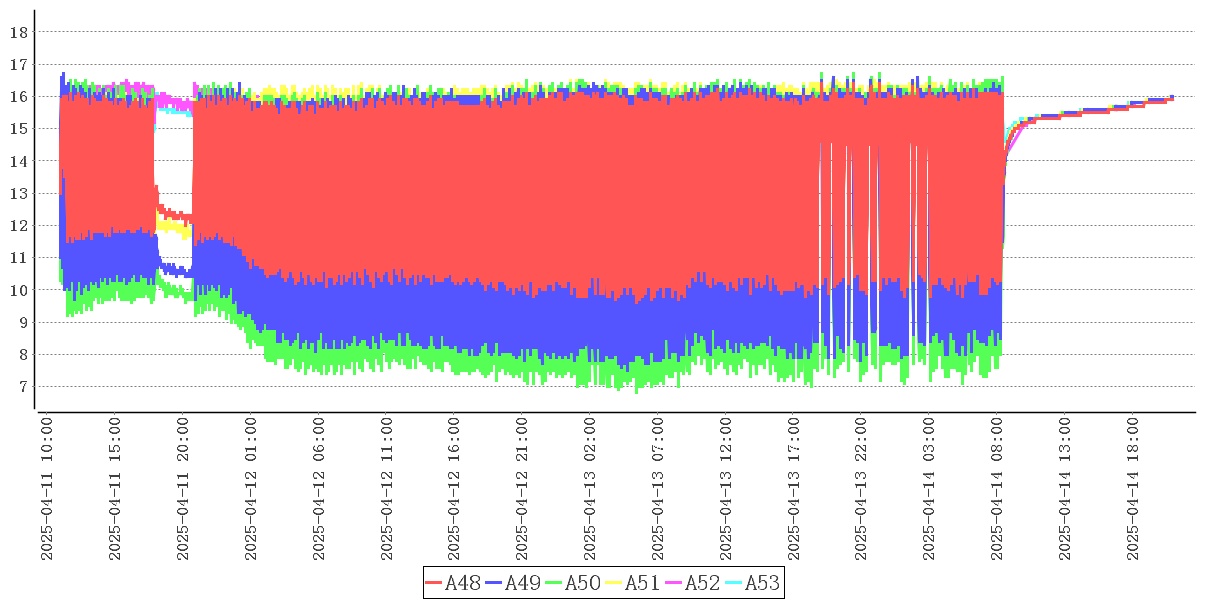Select the 2025-04-12 06:00 x-axis tick label
The height and width of the screenshot is (600, 1207).
(318, 490)
